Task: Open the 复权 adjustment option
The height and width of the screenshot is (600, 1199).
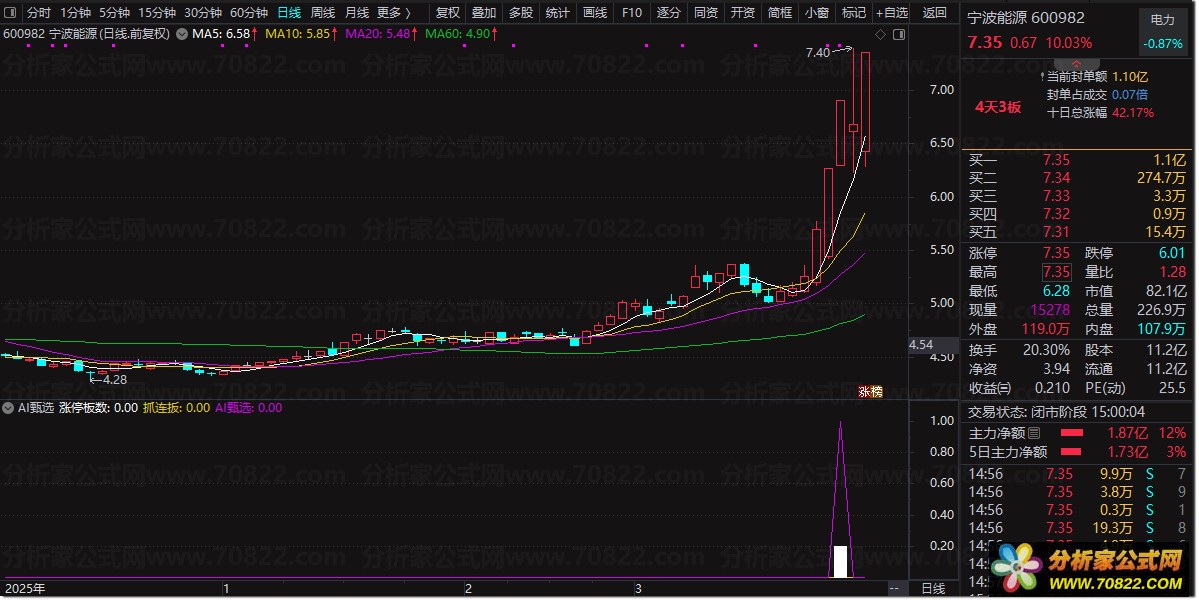Action: pyautogui.click(x=448, y=12)
